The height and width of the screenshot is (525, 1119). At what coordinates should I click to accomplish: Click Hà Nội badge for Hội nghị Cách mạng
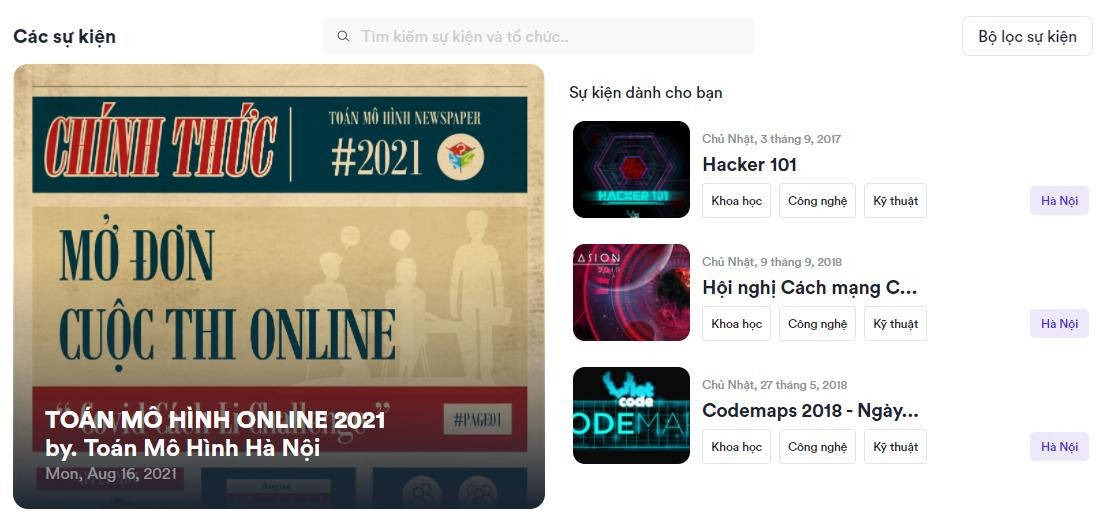[1059, 324]
